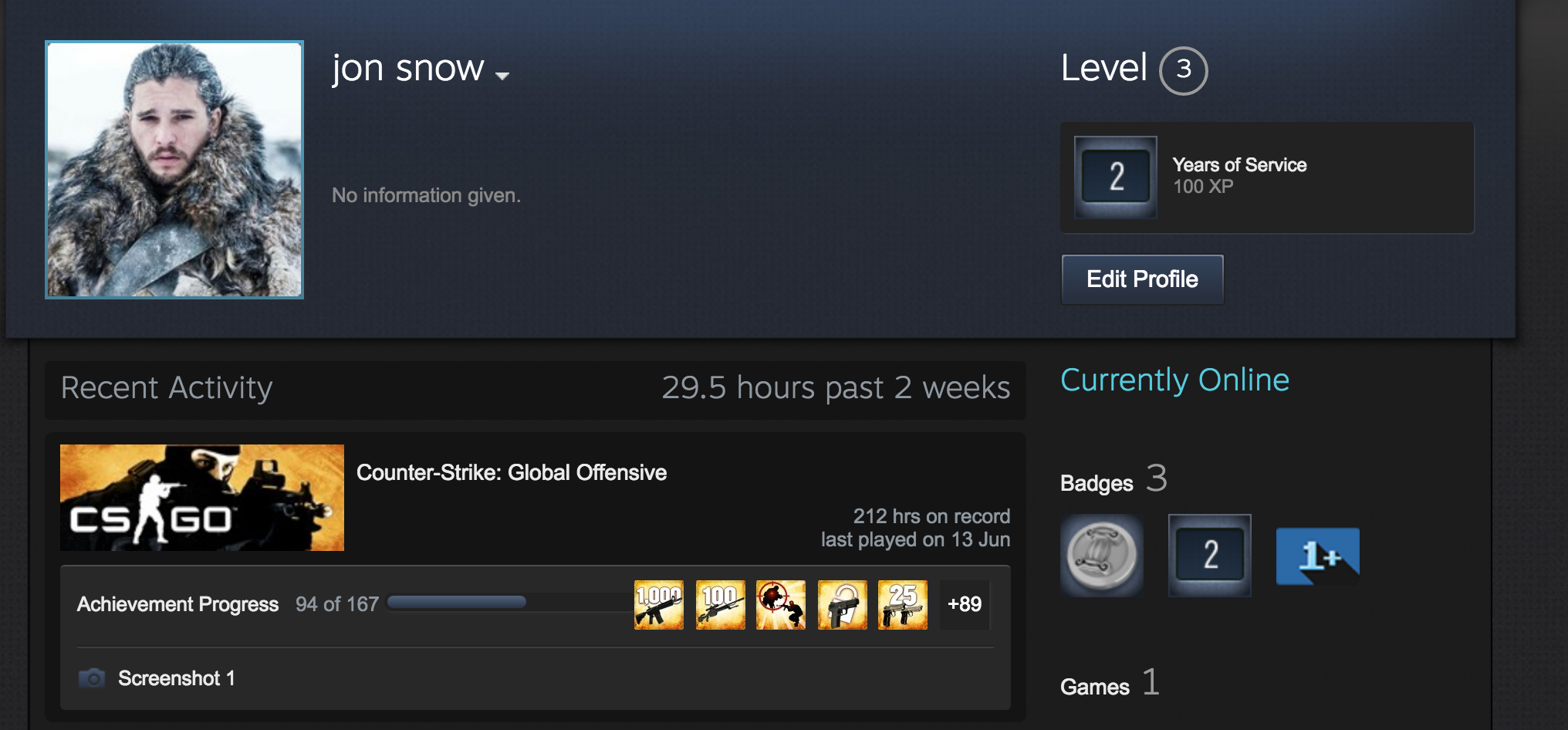Click the 100 kills sniper achievement icon
The height and width of the screenshot is (730, 1568).
tap(720, 605)
